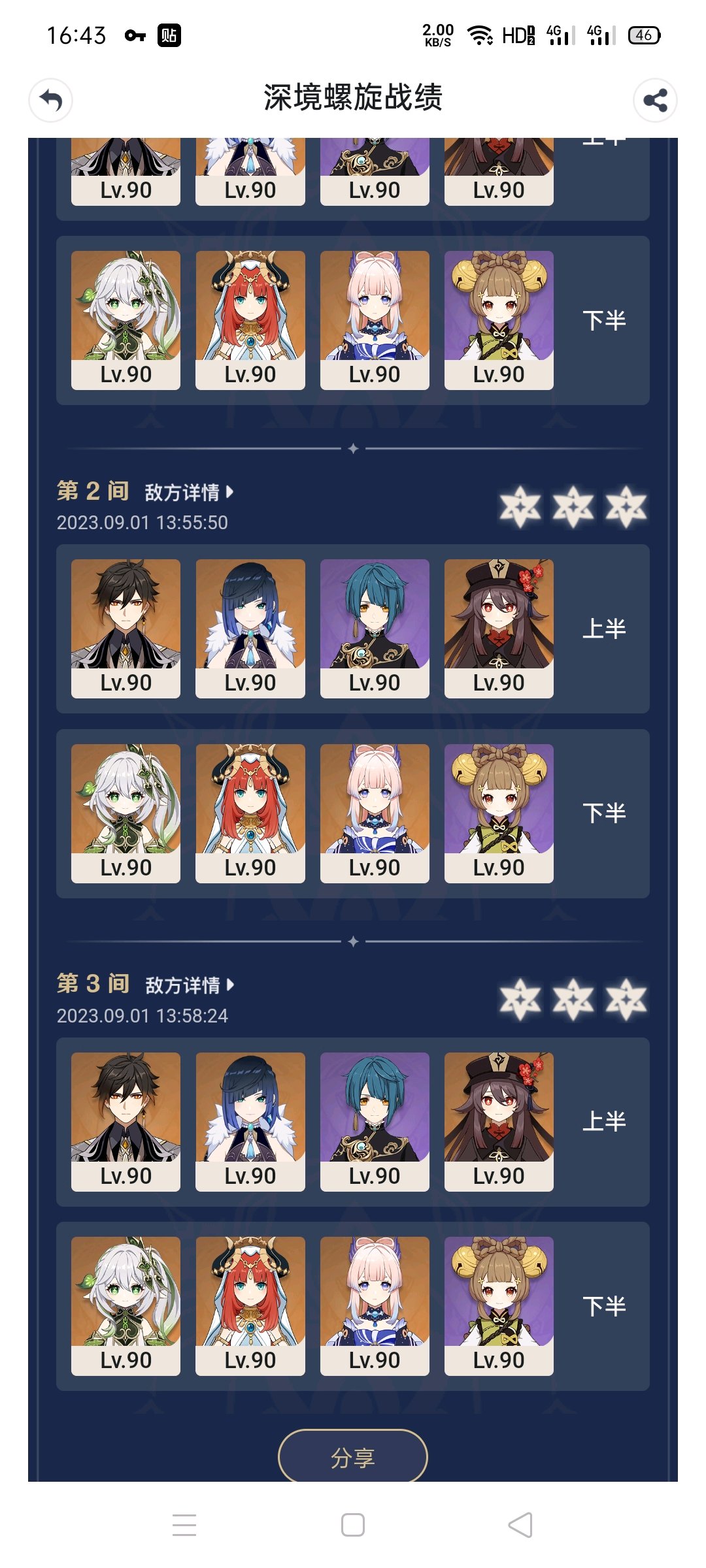
Task: Select Nahida portrait in 第2间 下半
Action: click(126, 813)
